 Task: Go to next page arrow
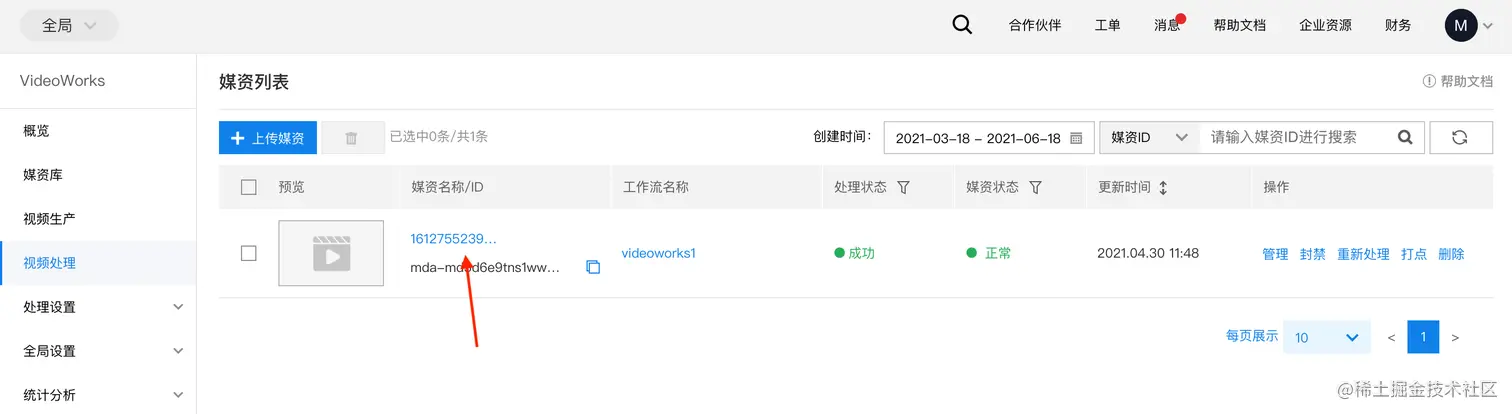point(1455,338)
